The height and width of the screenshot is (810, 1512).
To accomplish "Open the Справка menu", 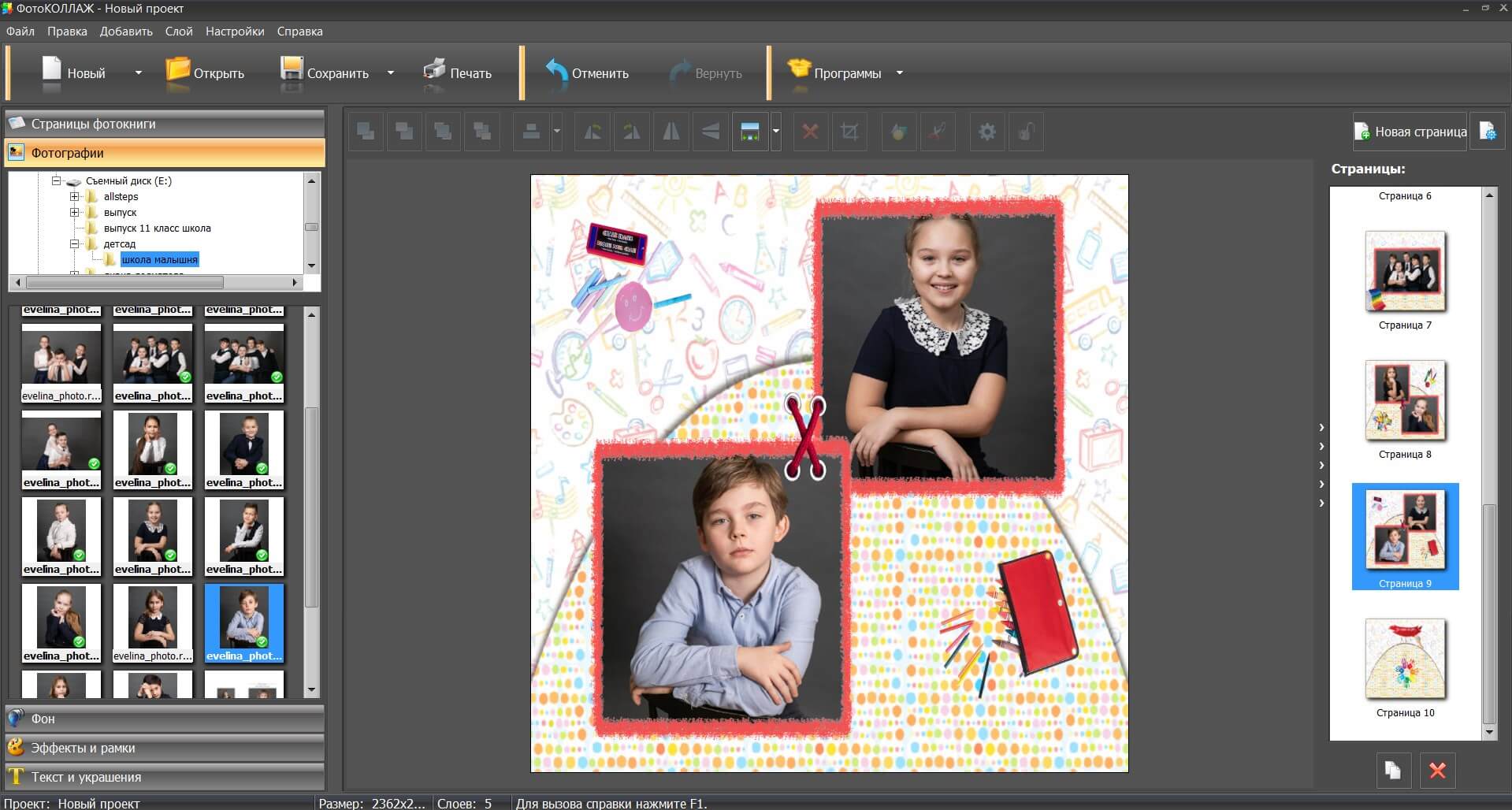I will [x=299, y=32].
